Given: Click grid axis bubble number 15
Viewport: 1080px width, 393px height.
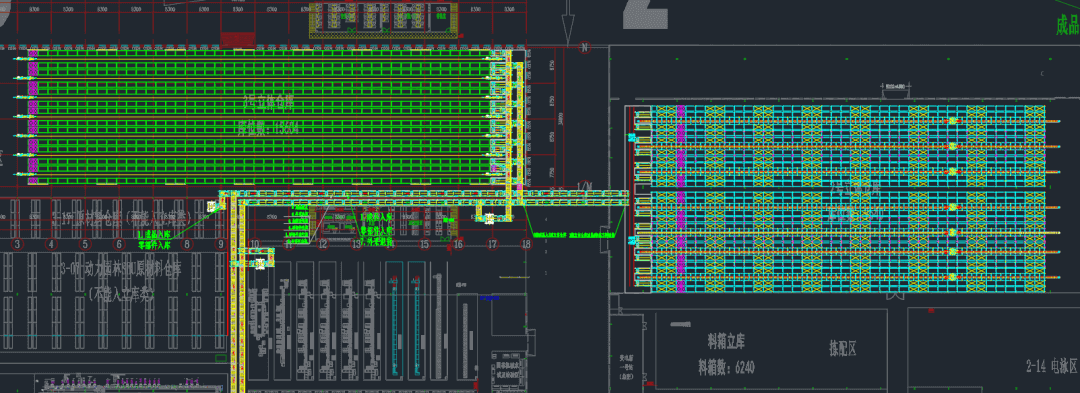Looking at the screenshot, I should (x=424, y=244).
